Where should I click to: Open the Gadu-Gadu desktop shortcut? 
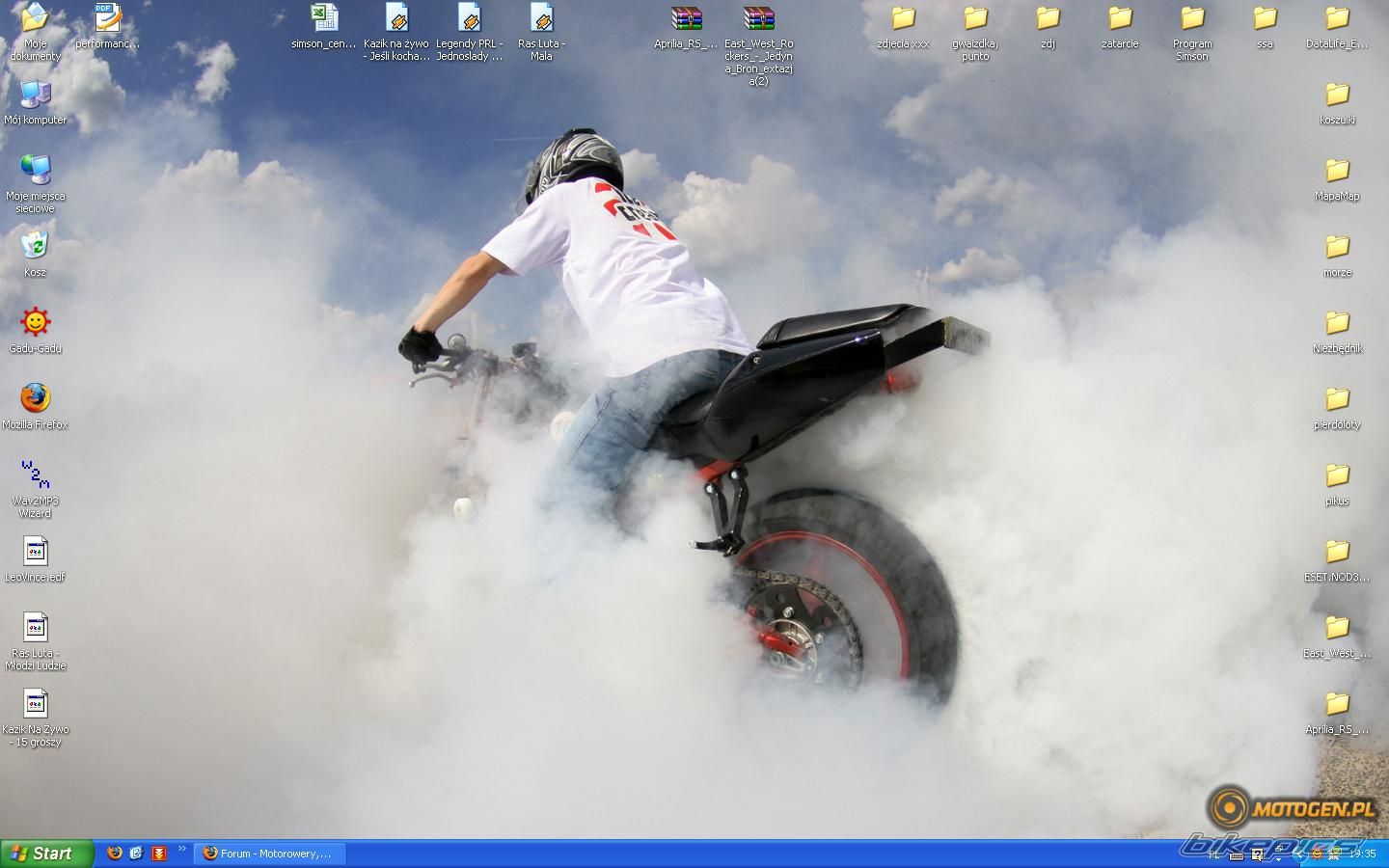(35, 322)
